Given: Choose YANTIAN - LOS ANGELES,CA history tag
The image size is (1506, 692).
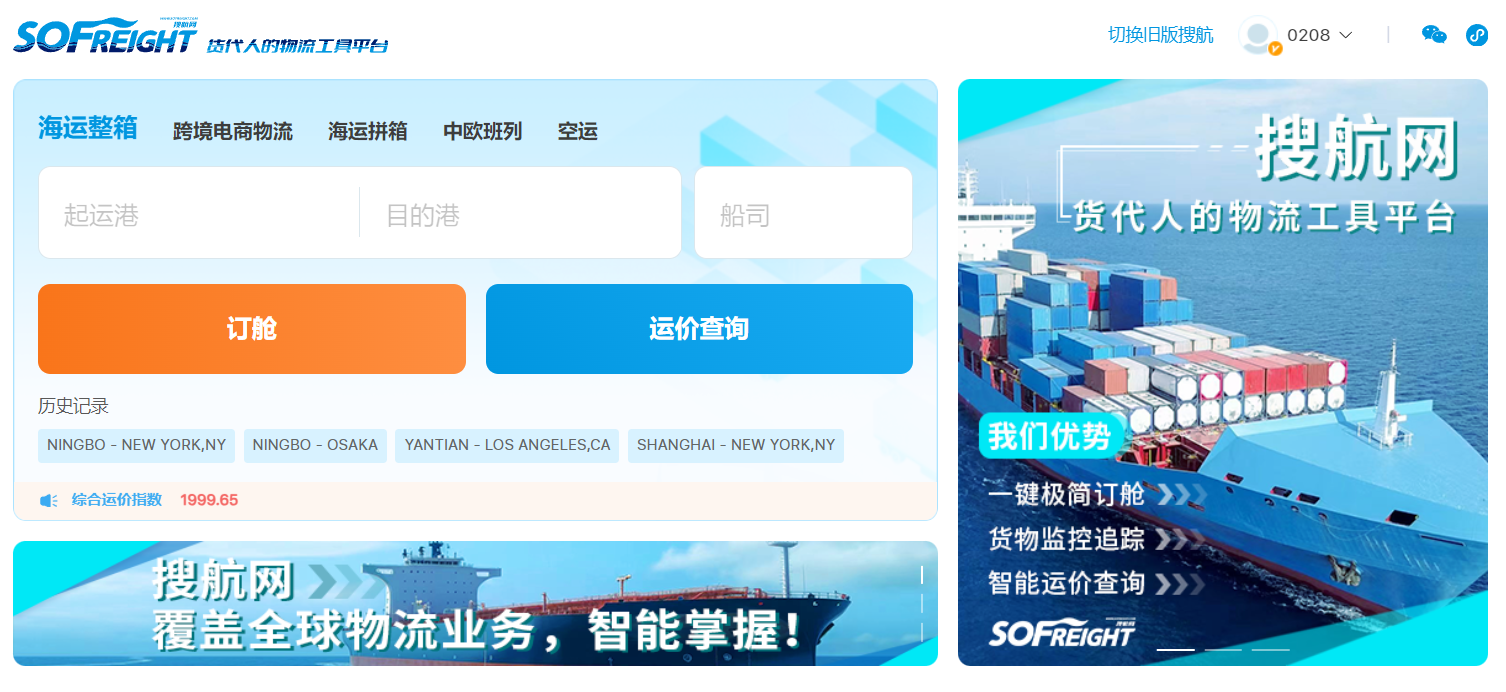Looking at the screenshot, I should pyautogui.click(x=507, y=446).
